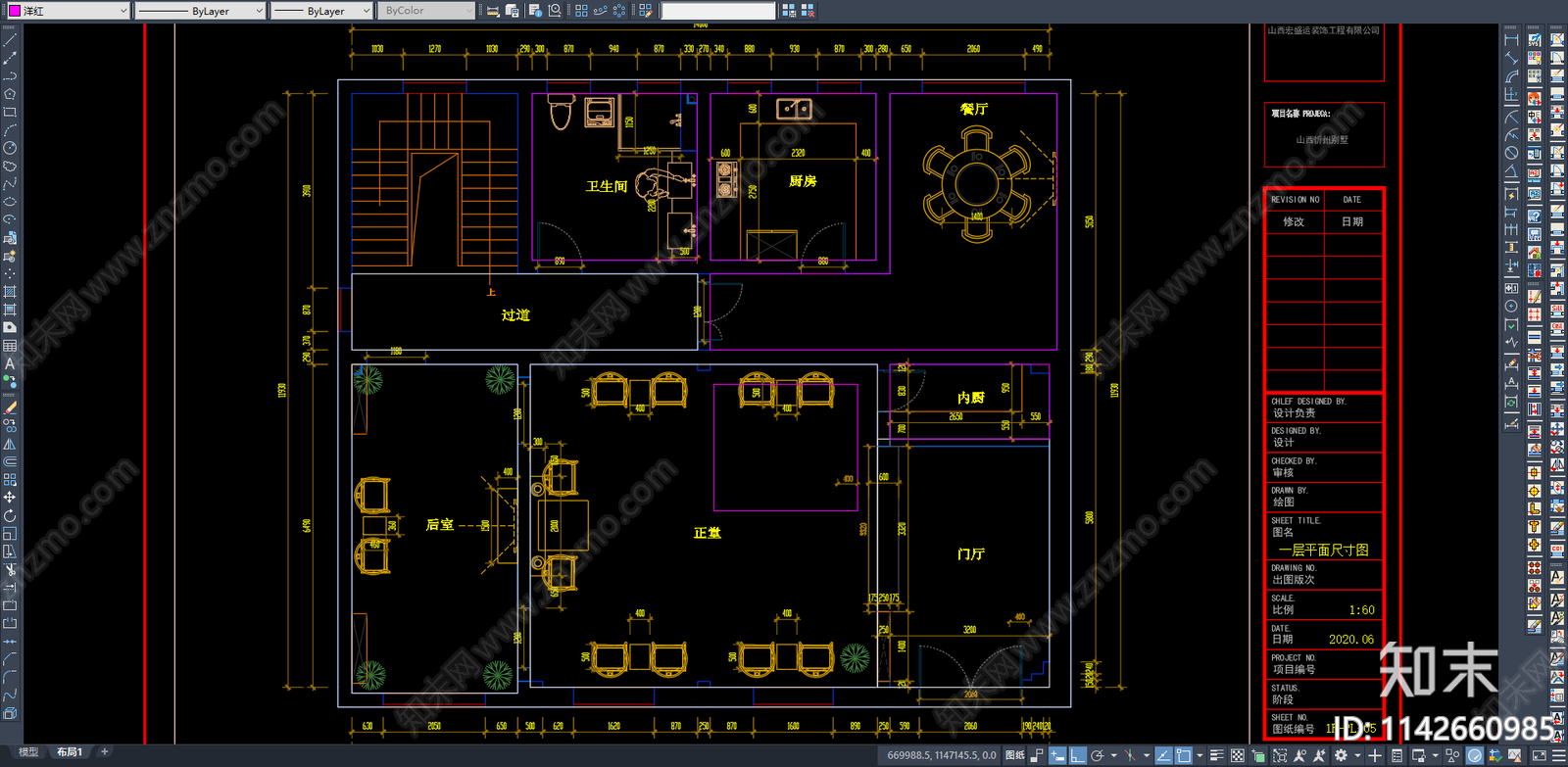The width and height of the screenshot is (1568, 767).
Task: Select the Hatch tool
Action: point(10,291)
